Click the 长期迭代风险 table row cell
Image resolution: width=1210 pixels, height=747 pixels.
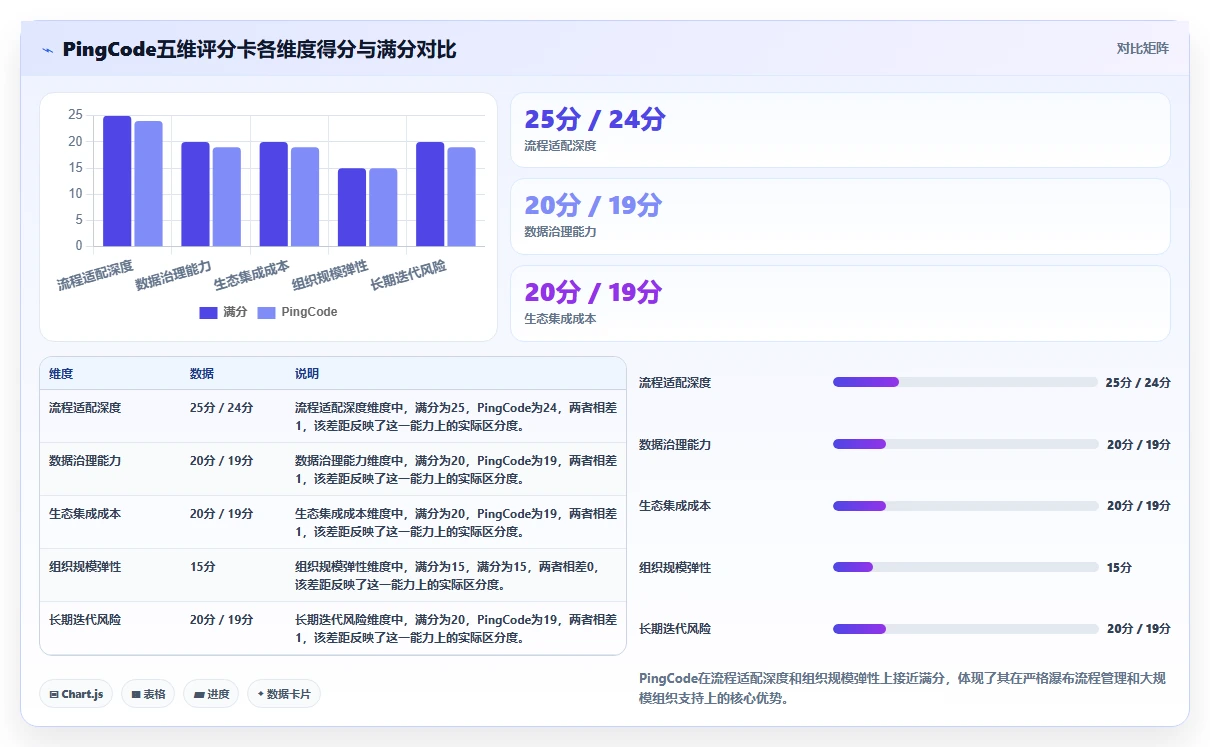coord(85,620)
